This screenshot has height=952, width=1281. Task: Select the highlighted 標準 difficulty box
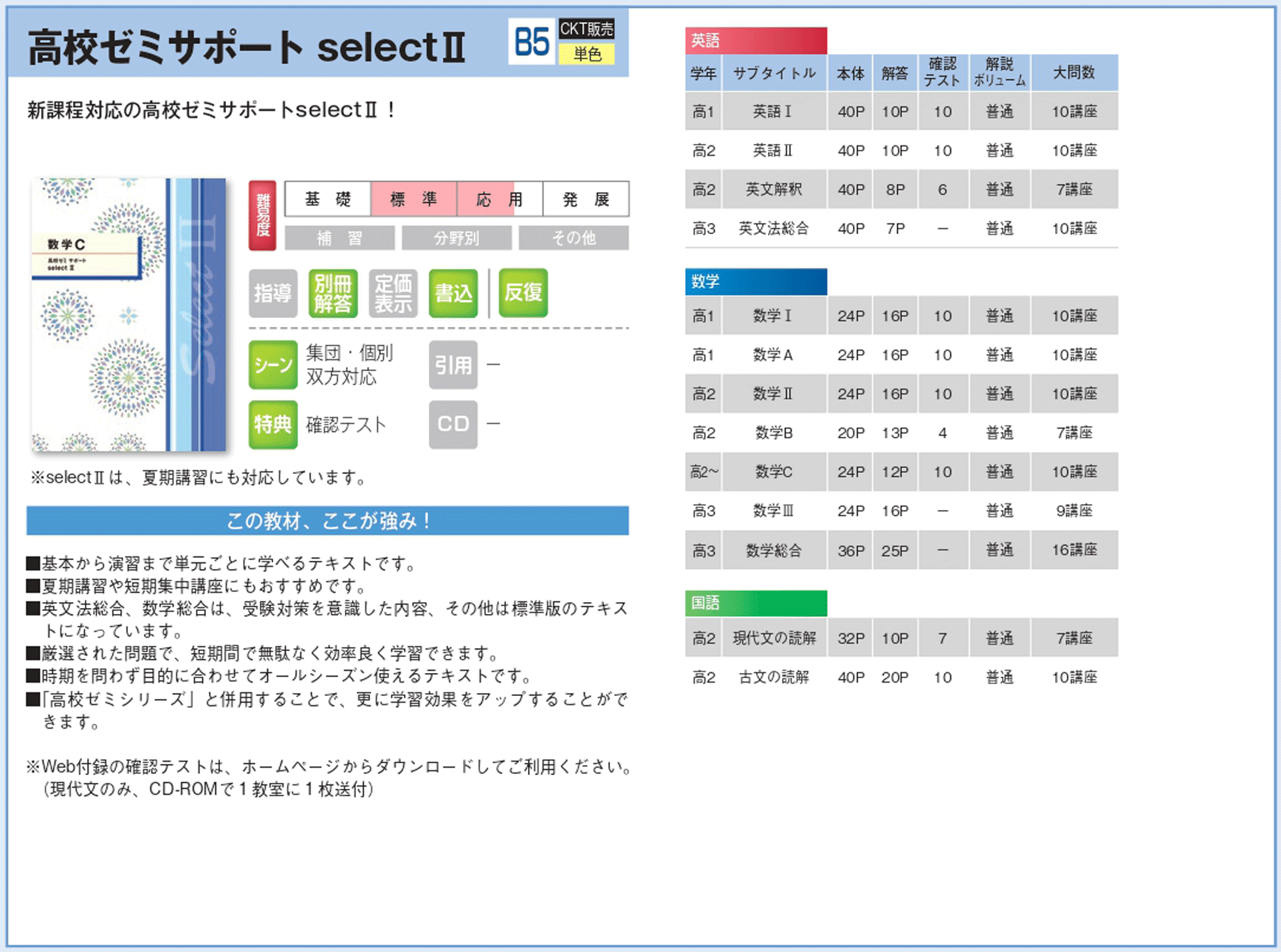tap(413, 199)
